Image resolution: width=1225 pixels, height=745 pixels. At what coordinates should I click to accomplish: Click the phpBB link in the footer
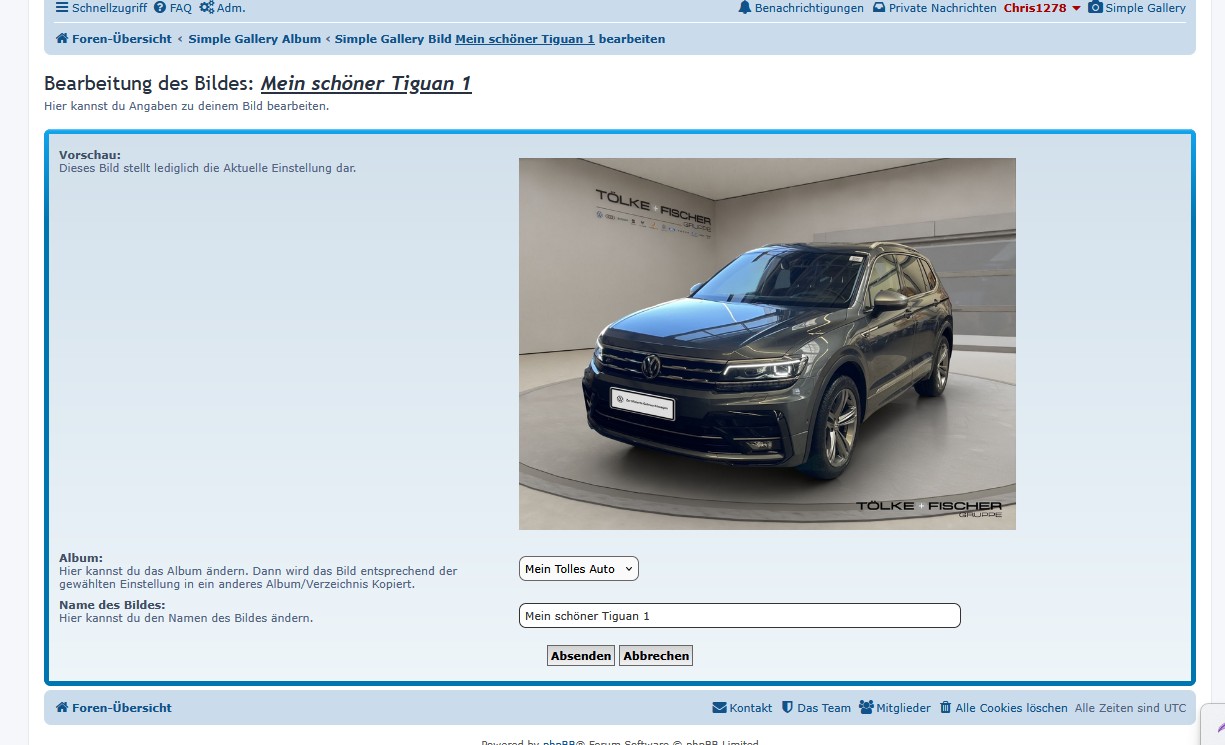click(559, 743)
